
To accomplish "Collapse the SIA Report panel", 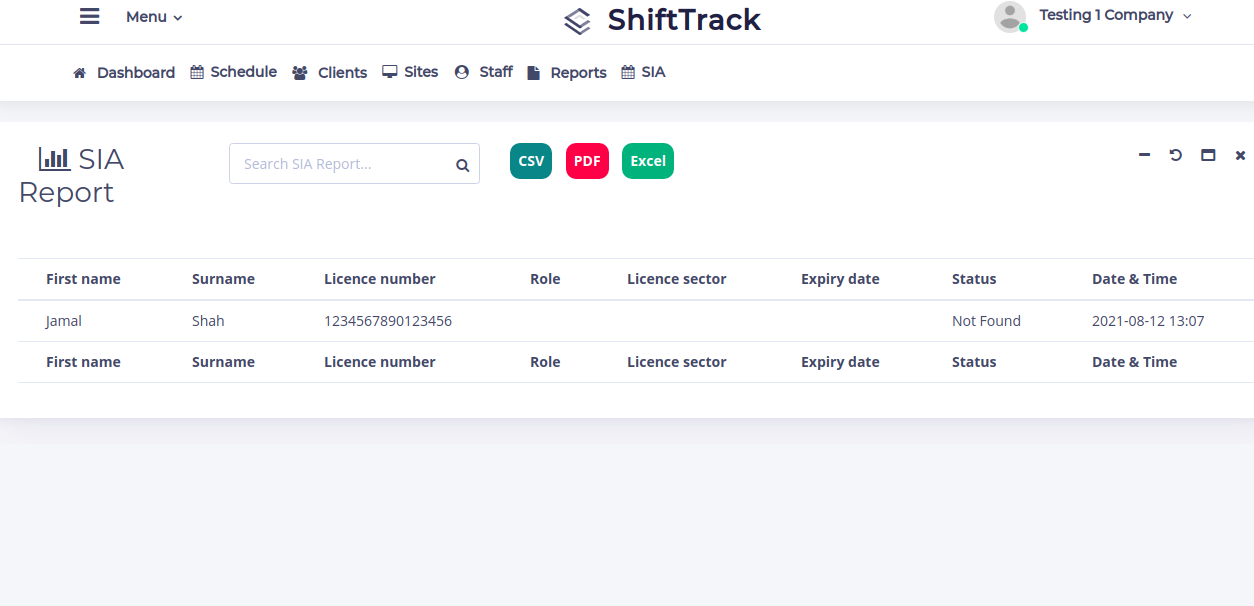I will [1144, 155].
